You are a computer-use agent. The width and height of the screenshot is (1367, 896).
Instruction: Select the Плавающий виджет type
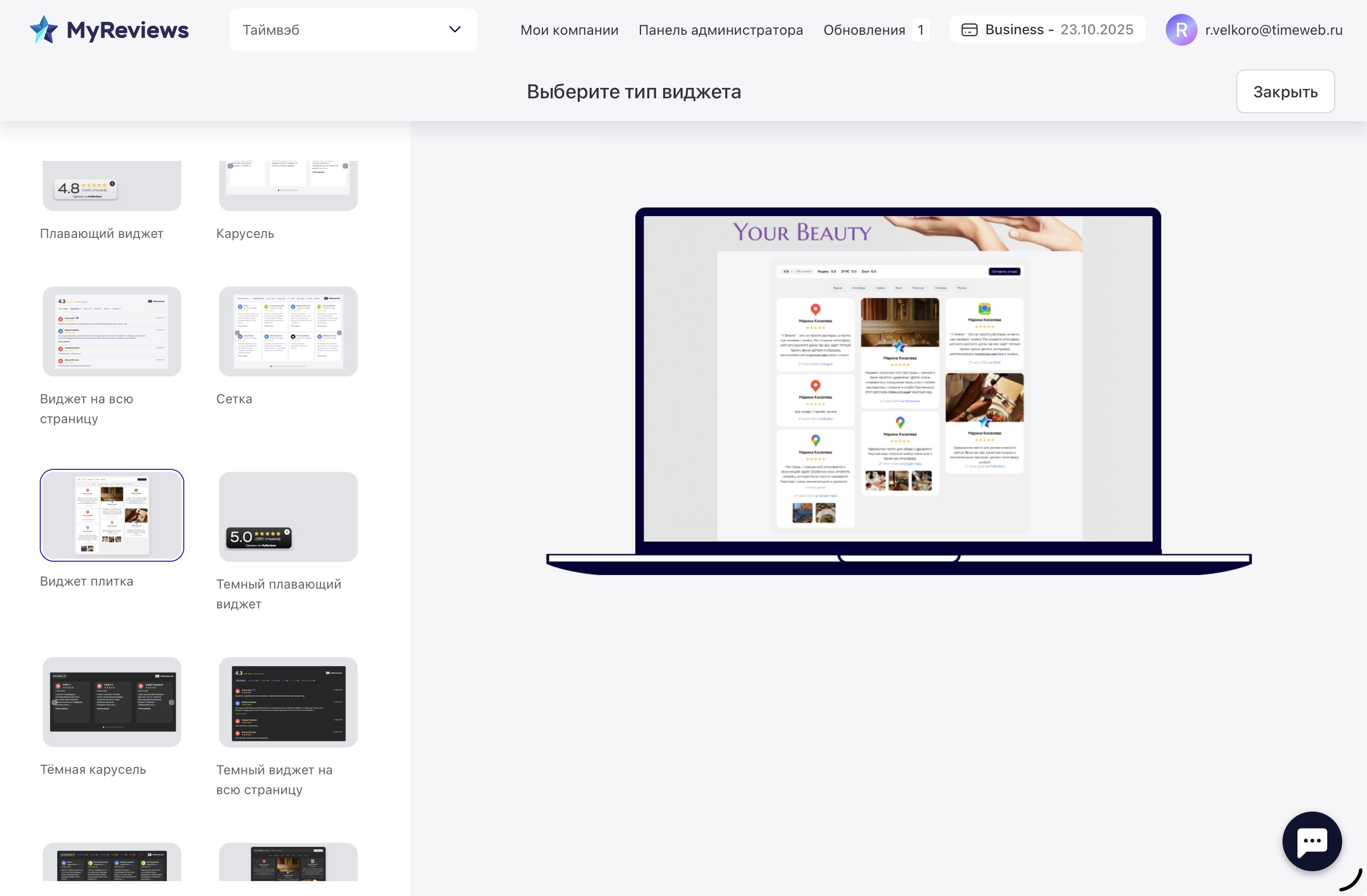point(111,185)
